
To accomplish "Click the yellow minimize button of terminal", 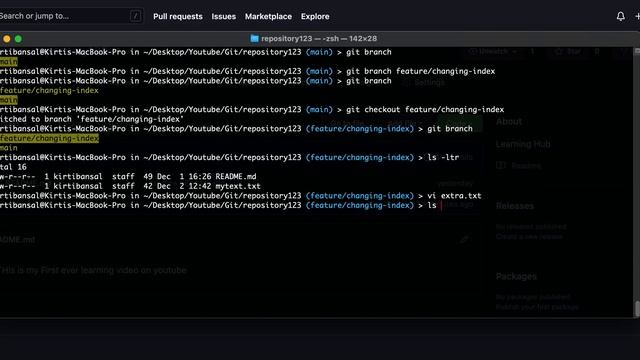I will pyautogui.click(x=7, y=39).
